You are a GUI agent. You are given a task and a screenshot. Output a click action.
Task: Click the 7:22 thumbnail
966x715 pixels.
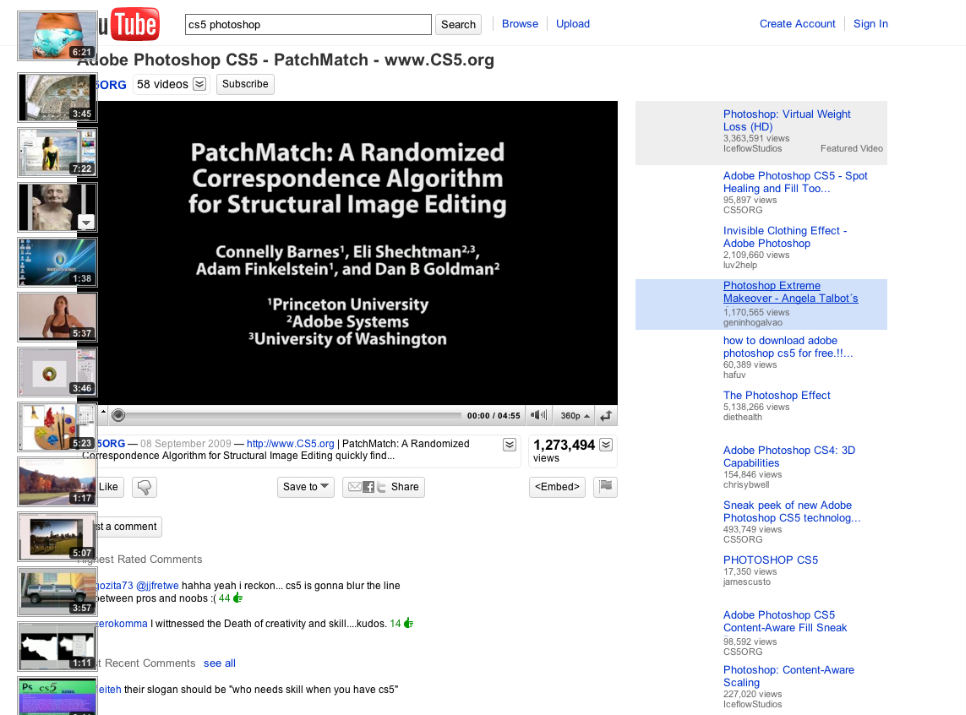pyautogui.click(x=57, y=152)
